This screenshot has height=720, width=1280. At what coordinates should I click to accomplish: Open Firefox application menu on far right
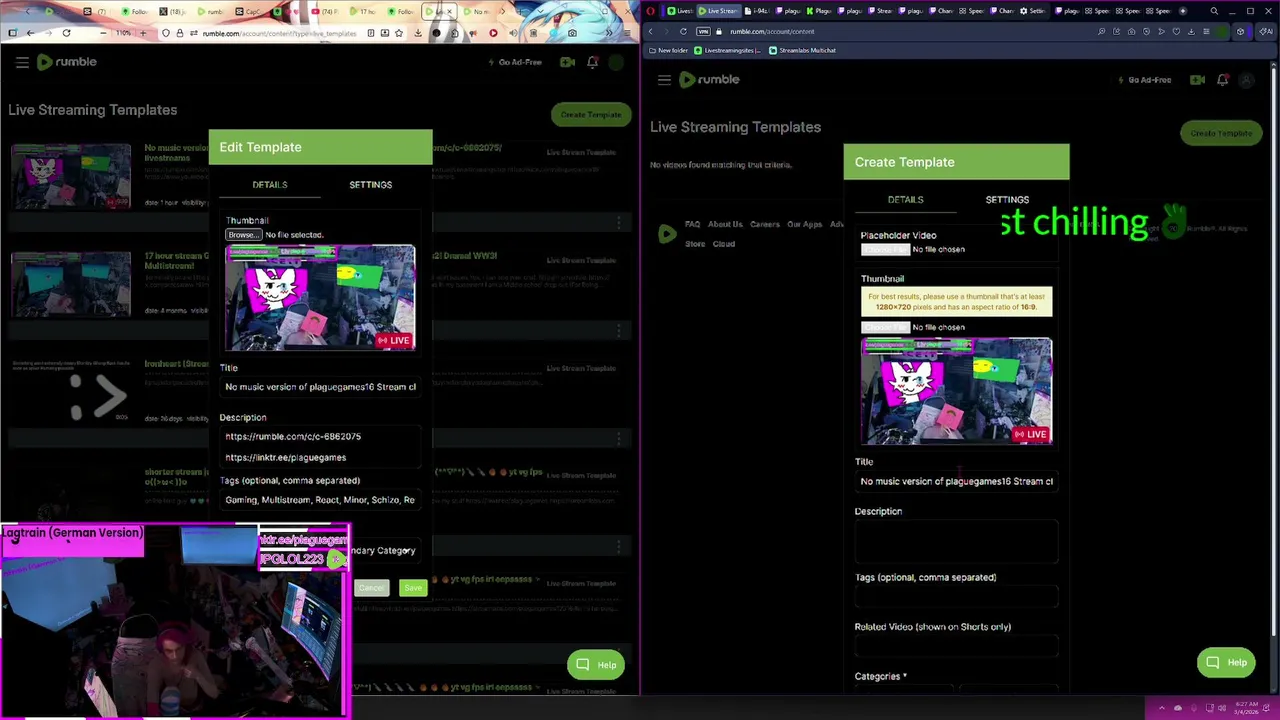(627, 33)
